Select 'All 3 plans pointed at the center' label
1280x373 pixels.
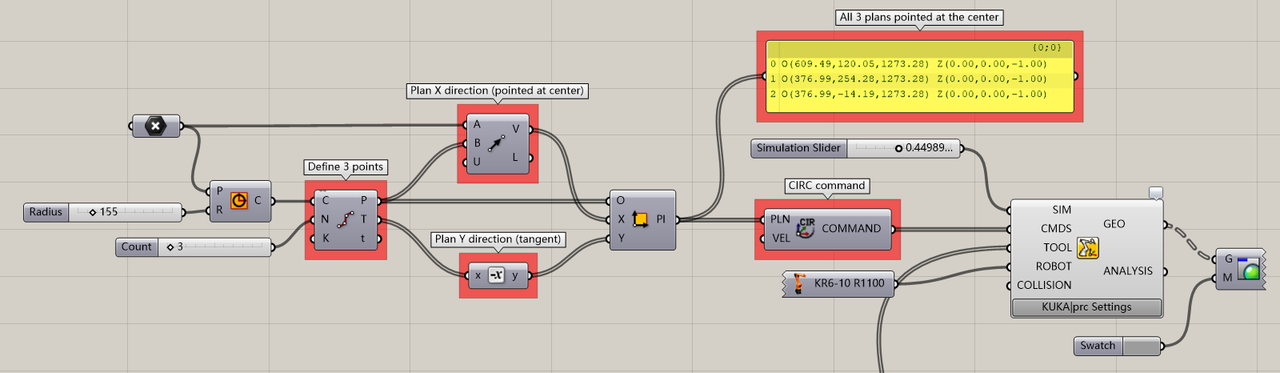pos(920,17)
